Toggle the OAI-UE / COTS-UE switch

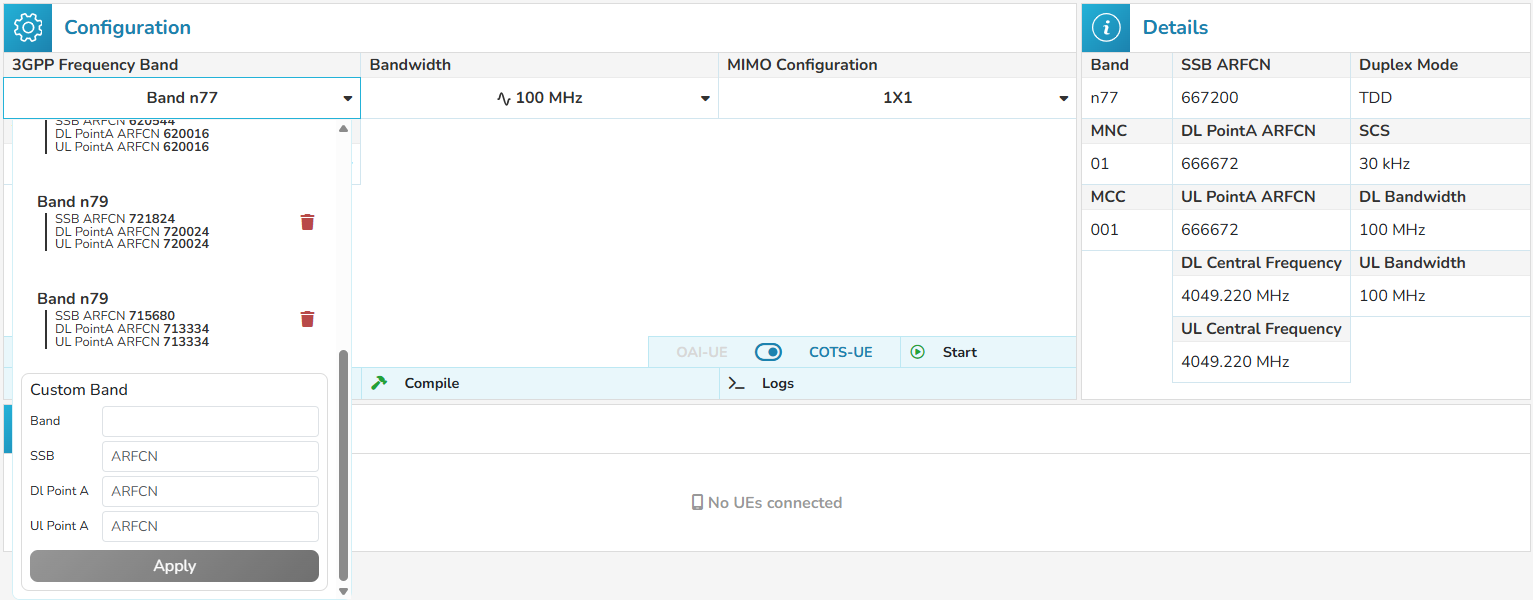768,352
